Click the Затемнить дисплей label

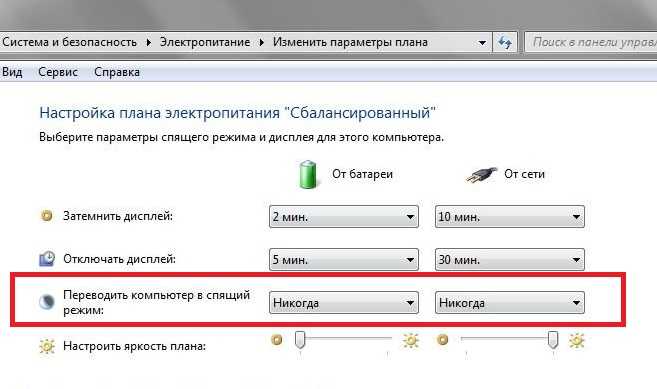[x=118, y=216]
